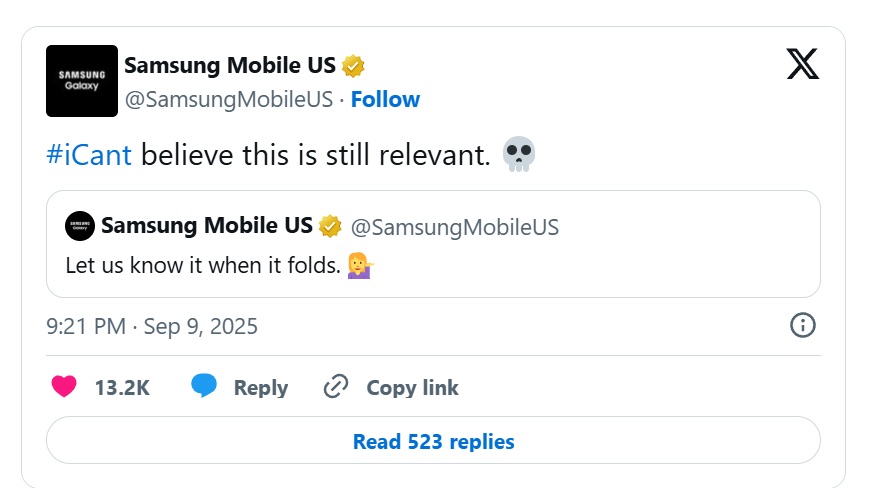Click the Reply text label

(261, 387)
